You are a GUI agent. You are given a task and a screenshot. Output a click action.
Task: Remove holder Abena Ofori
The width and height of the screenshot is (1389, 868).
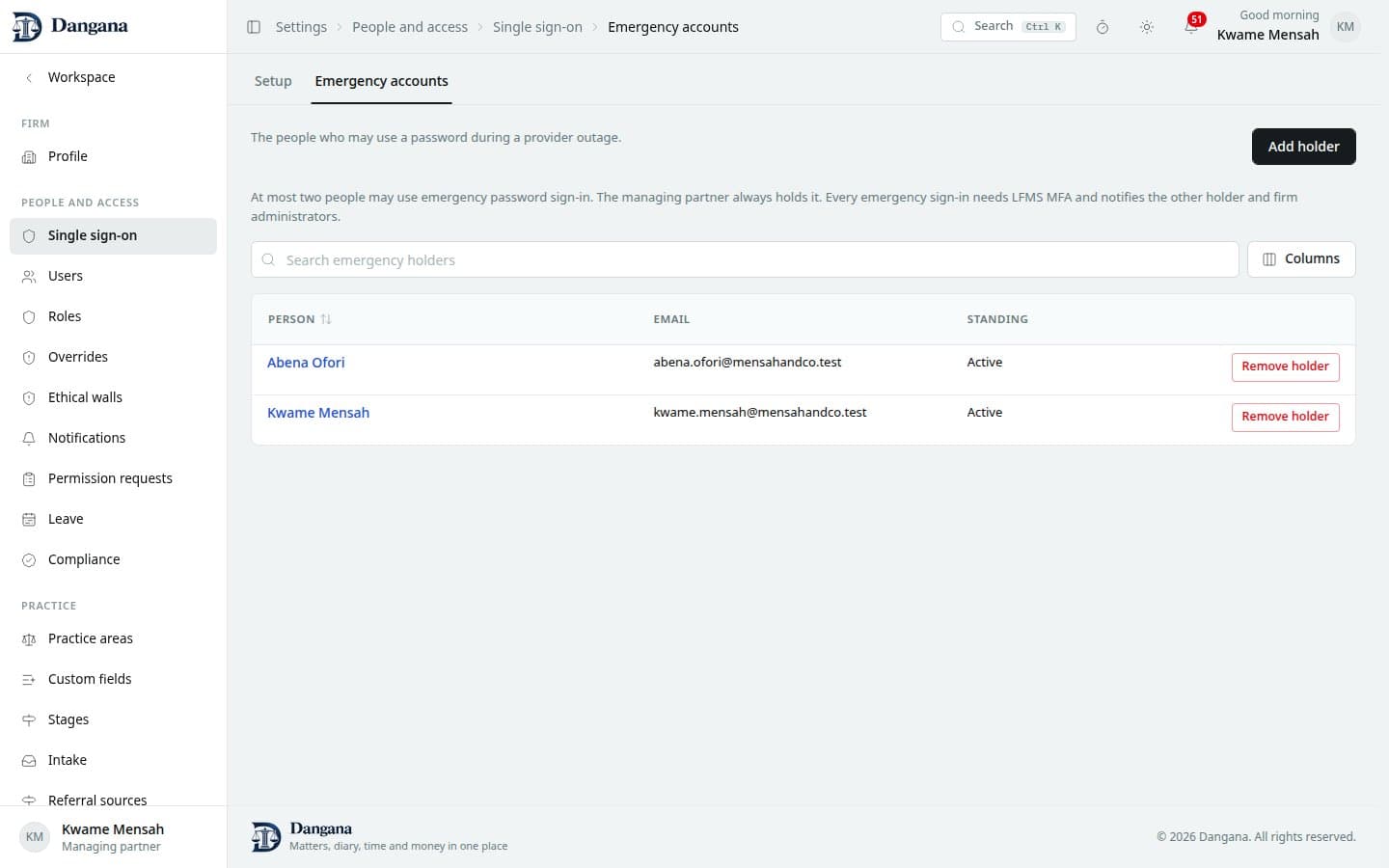pyautogui.click(x=1285, y=366)
